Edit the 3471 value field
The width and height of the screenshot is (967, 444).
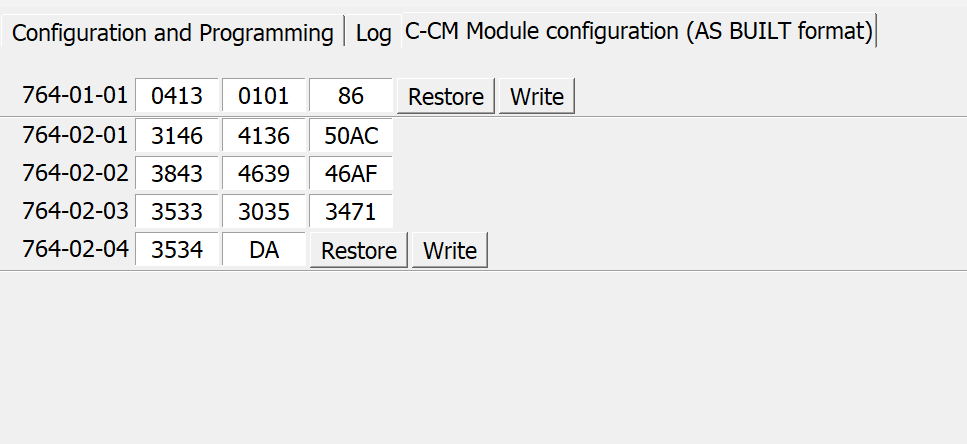(351, 212)
